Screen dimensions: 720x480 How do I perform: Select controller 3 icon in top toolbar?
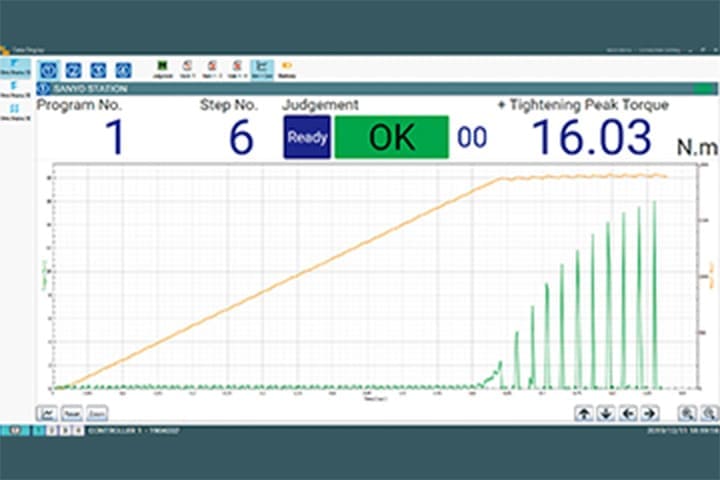tap(98, 70)
